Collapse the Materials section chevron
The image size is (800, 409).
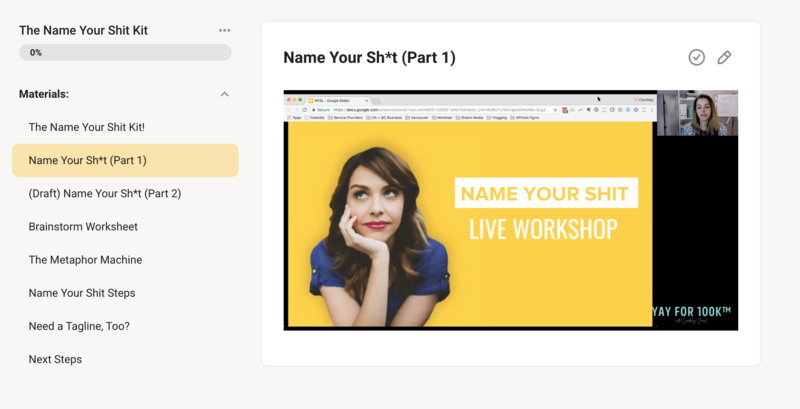[x=224, y=94]
